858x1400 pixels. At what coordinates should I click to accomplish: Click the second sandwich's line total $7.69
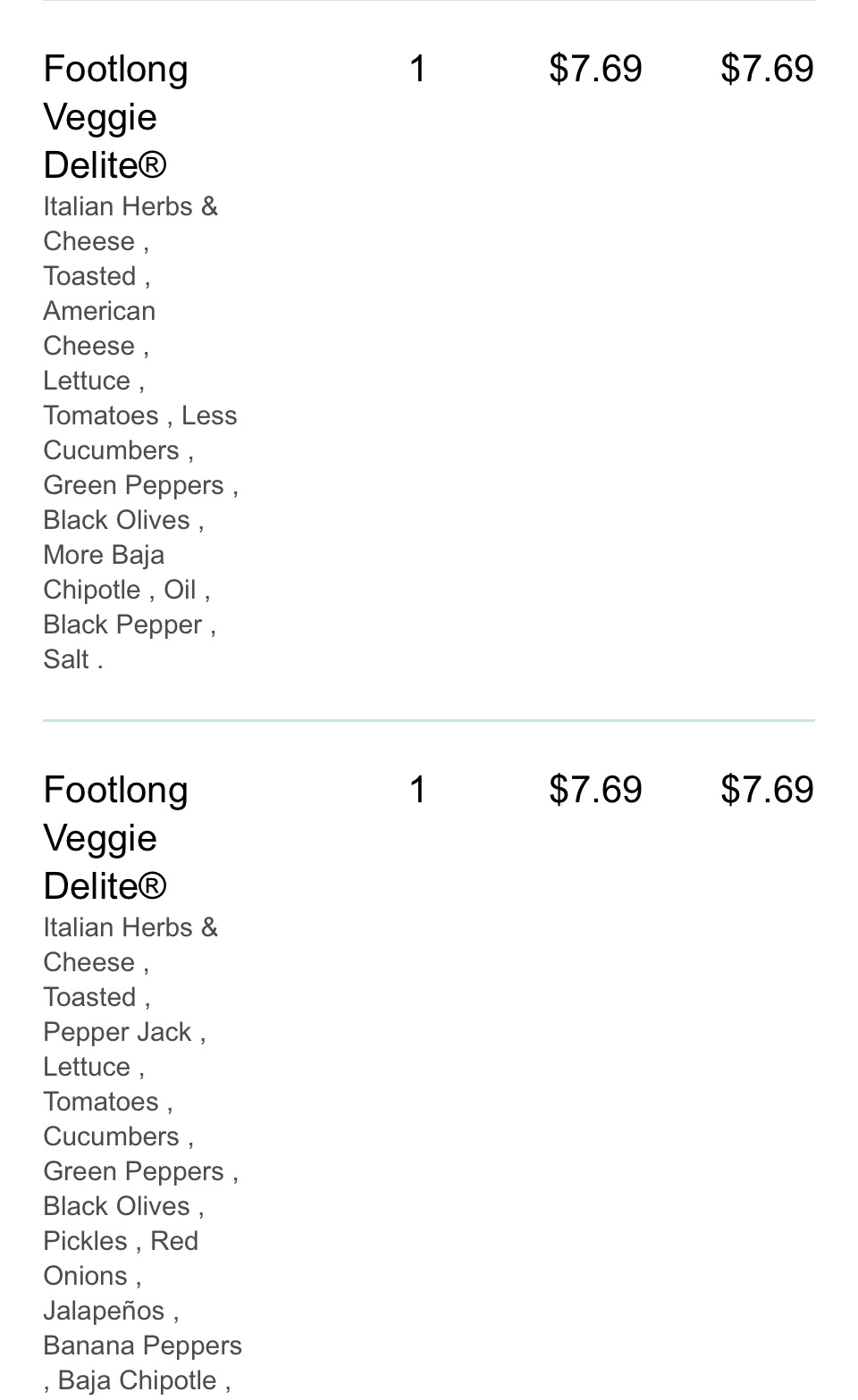pyautogui.click(x=767, y=790)
